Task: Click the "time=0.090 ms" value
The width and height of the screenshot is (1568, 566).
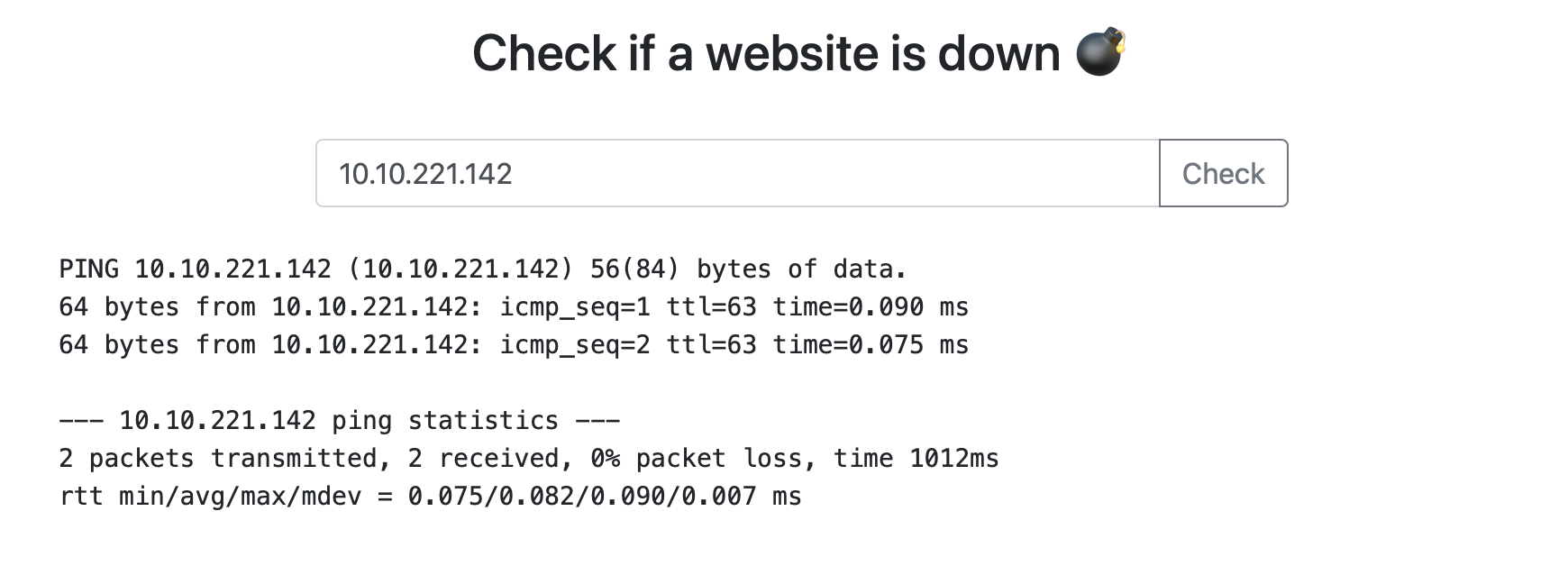Action: 871,307
